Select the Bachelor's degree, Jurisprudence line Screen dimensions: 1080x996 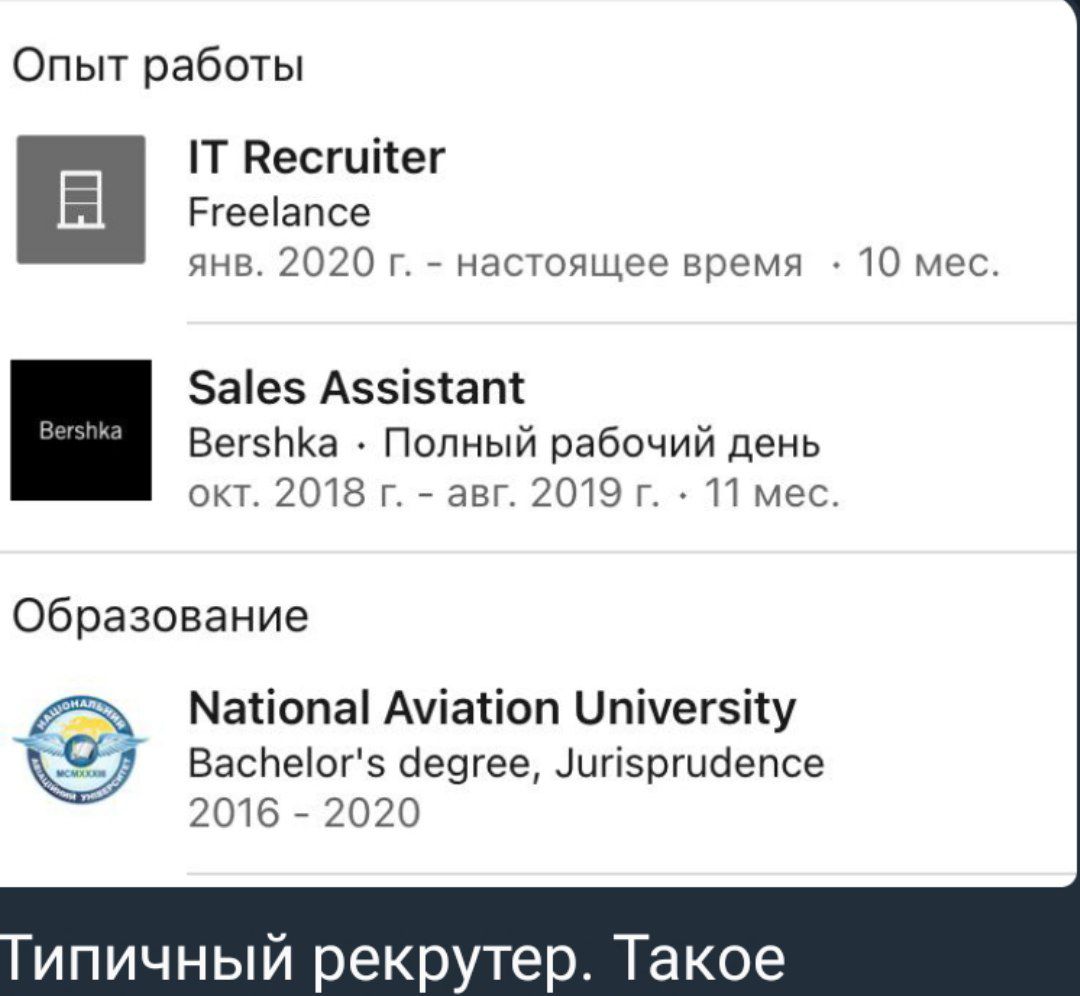[x=506, y=764]
